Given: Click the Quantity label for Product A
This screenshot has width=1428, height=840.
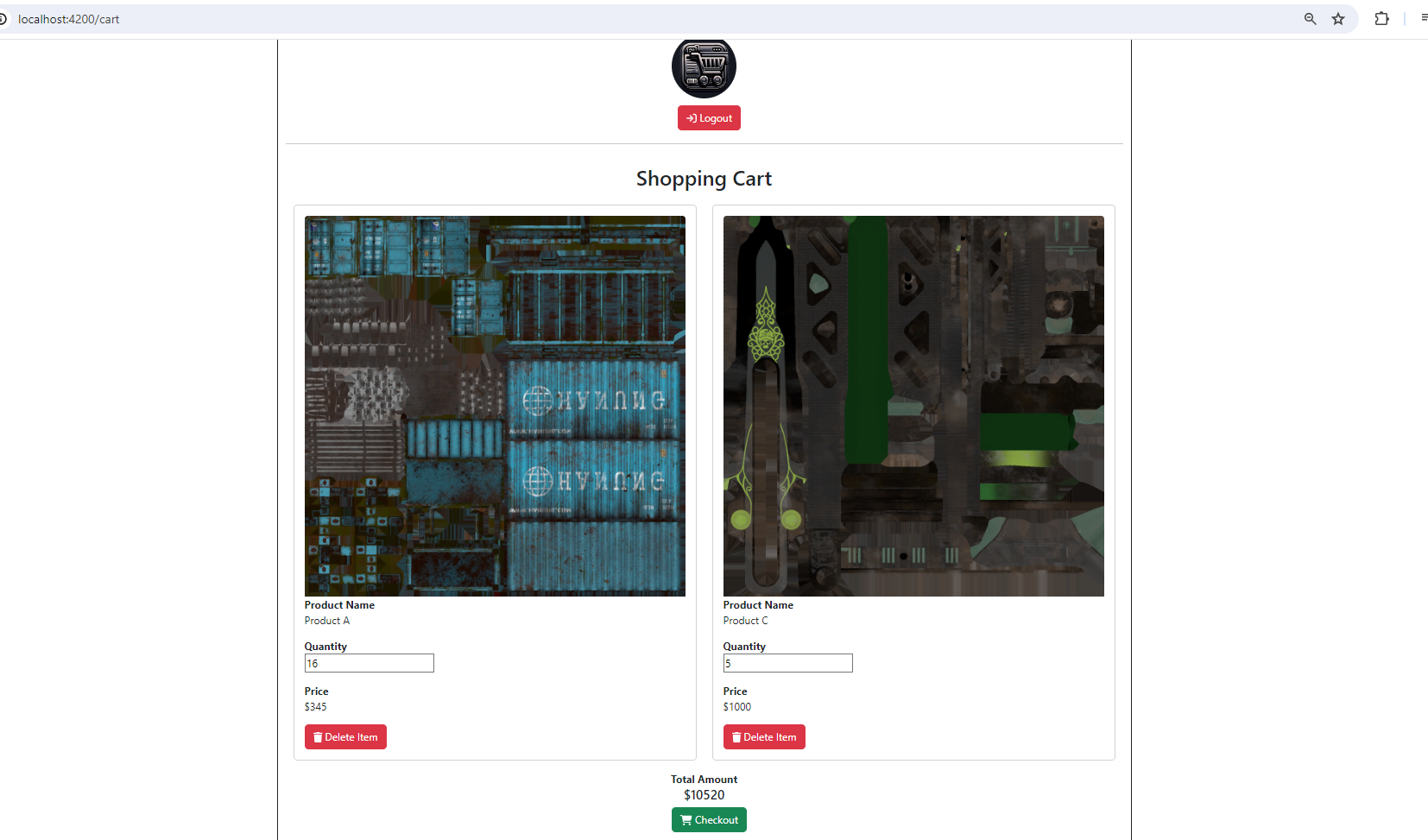Looking at the screenshot, I should pyautogui.click(x=325, y=647).
